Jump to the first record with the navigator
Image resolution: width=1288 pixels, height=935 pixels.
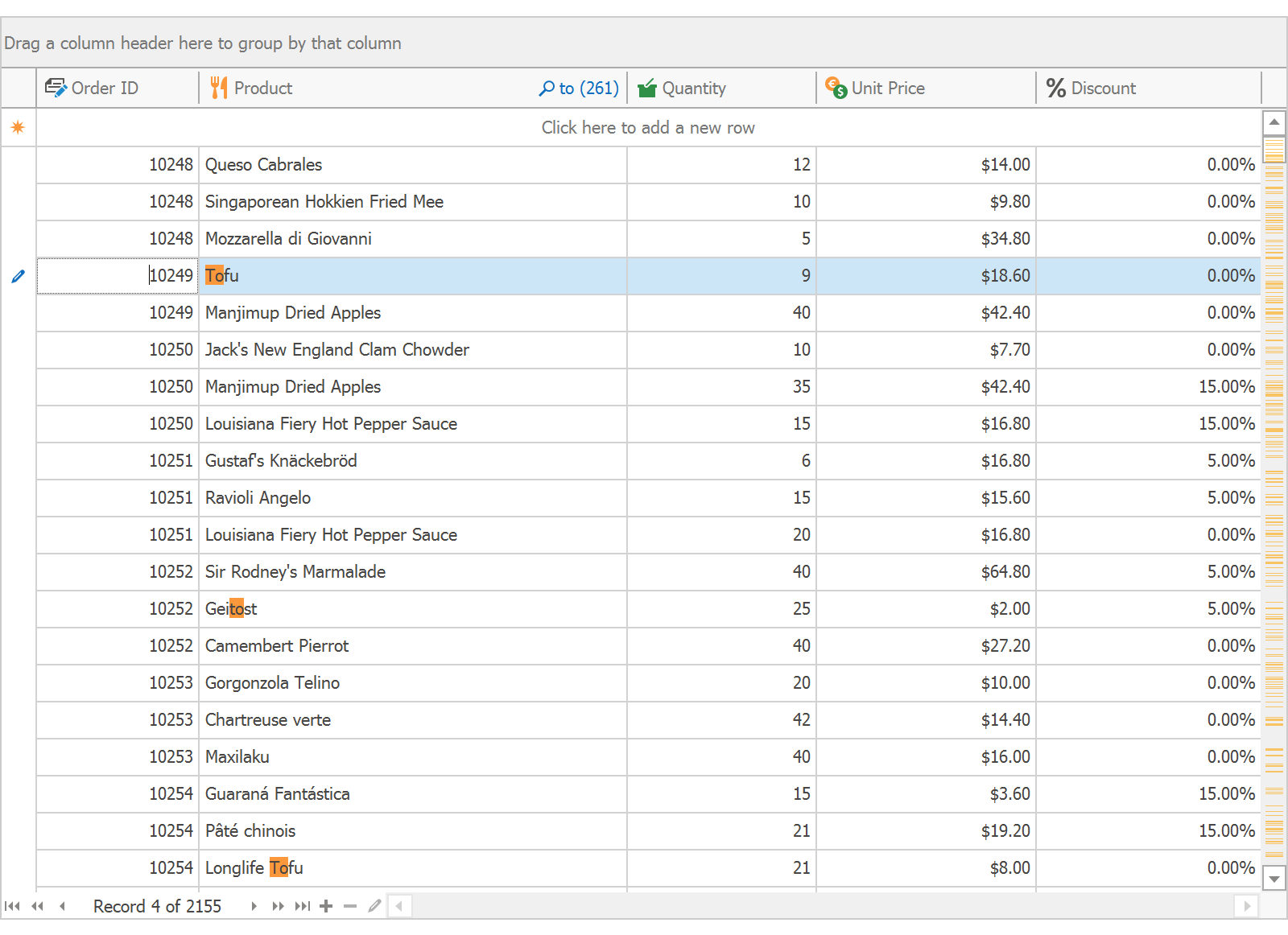point(11,906)
